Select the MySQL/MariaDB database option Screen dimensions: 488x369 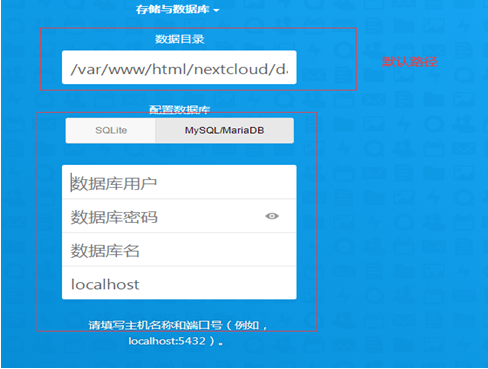(225, 130)
